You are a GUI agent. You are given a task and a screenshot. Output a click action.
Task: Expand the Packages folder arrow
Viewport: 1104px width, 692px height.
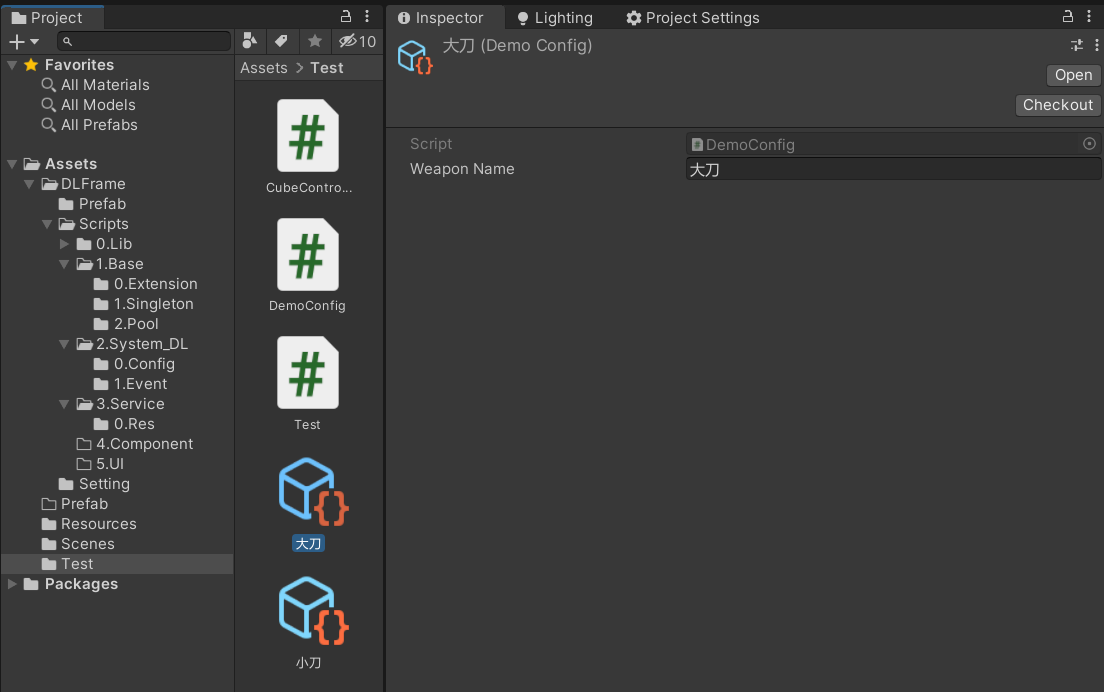click(12, 584)
